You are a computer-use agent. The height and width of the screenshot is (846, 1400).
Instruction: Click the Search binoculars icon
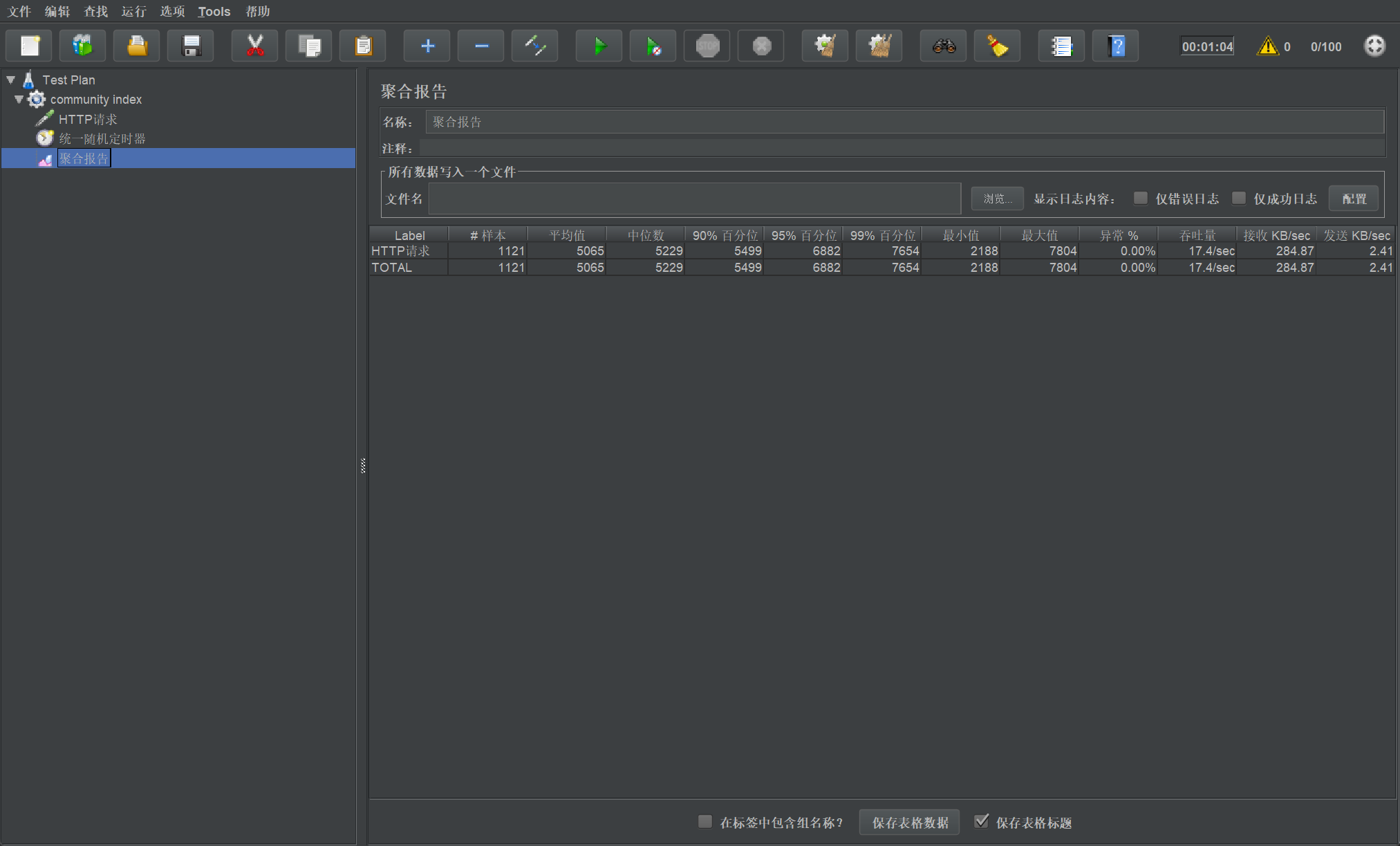click(x=943, y=46)
